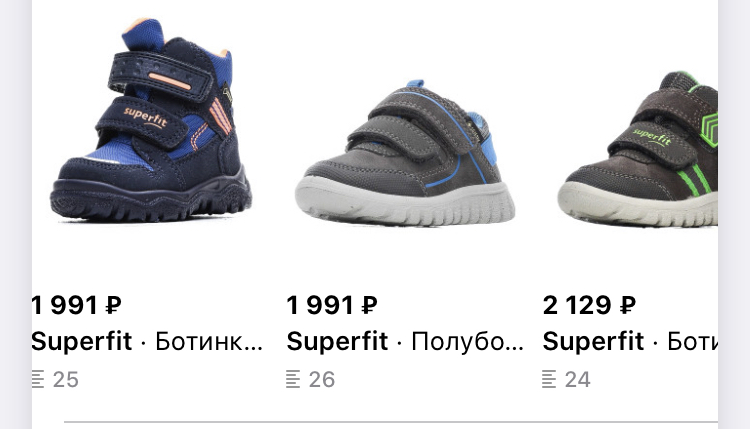Click the orange stripe on the boot's top strap

(x=169, y=81)
